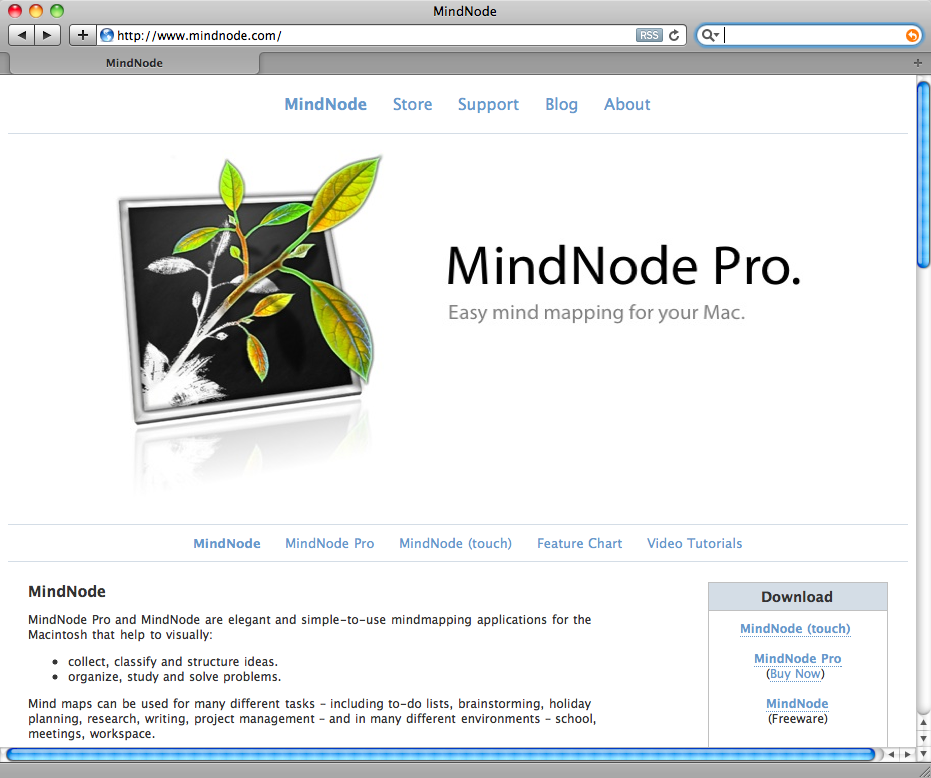Open the Support navigation link
The image size is (931, 778).
coord(488,105)
